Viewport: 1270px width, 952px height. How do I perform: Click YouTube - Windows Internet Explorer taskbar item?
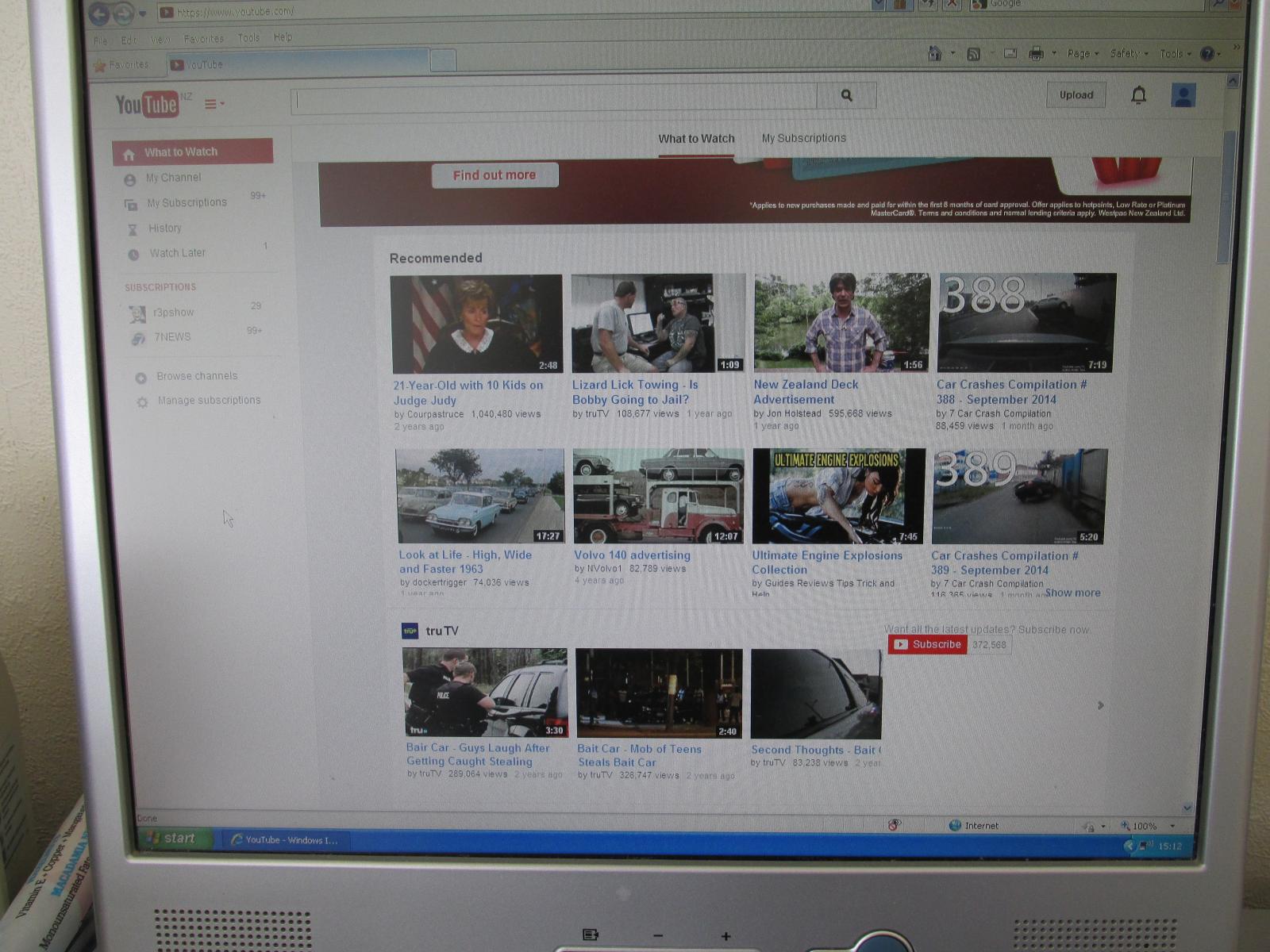[x=284, y=840]
